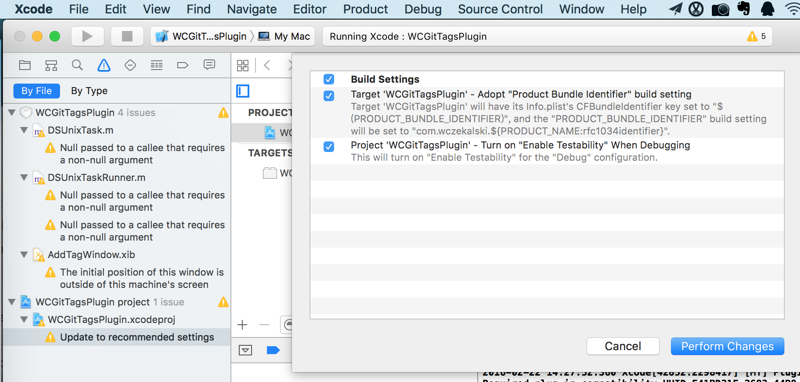800x382 pixels.
Task: Open the Edit menu
Action: tap(116, 9)
